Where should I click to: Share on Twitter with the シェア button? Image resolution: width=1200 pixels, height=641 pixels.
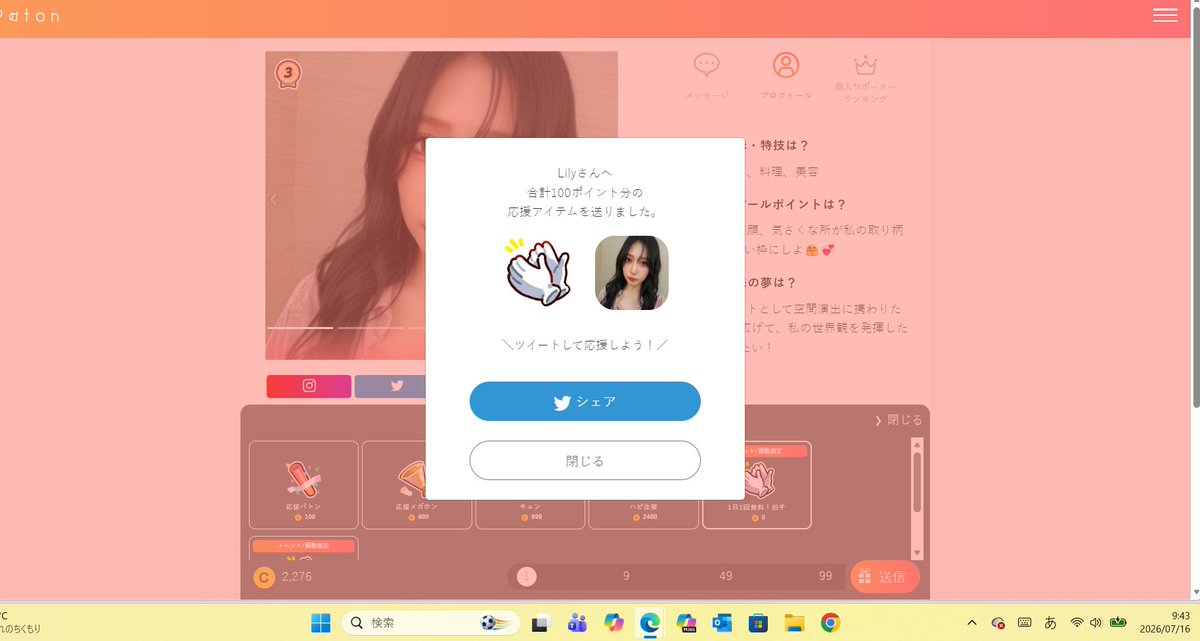click(585, 401)
